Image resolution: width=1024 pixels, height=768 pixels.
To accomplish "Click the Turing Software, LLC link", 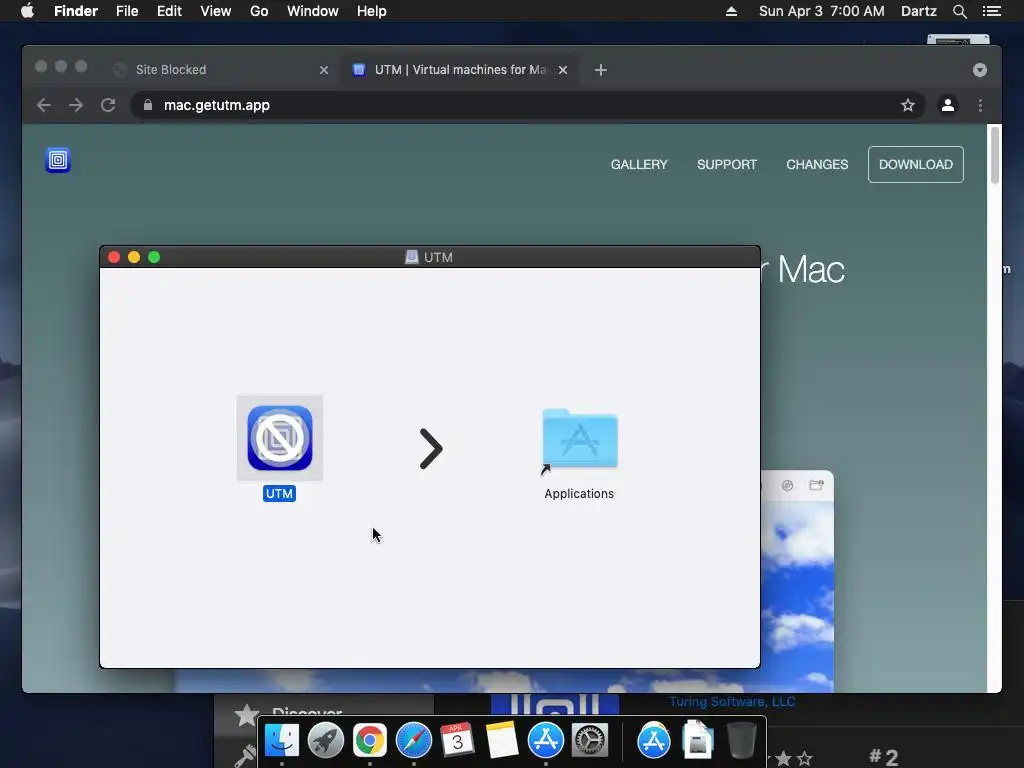I will click(x=731, y=702).
